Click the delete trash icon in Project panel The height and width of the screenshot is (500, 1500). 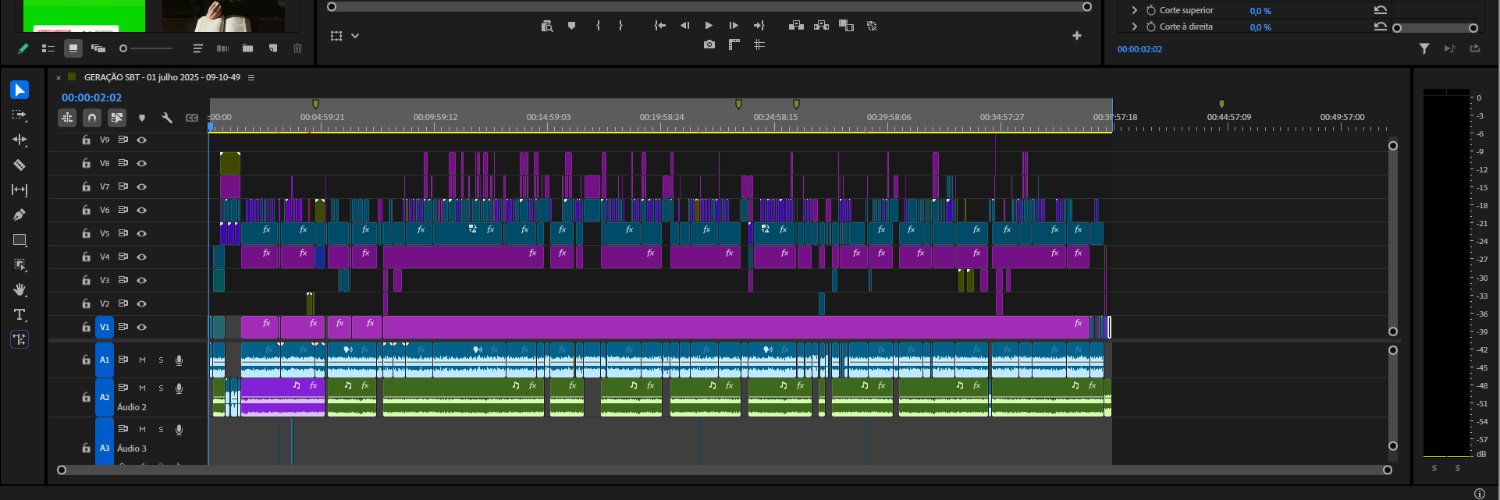pyautogui.click(x=297, y=48)
